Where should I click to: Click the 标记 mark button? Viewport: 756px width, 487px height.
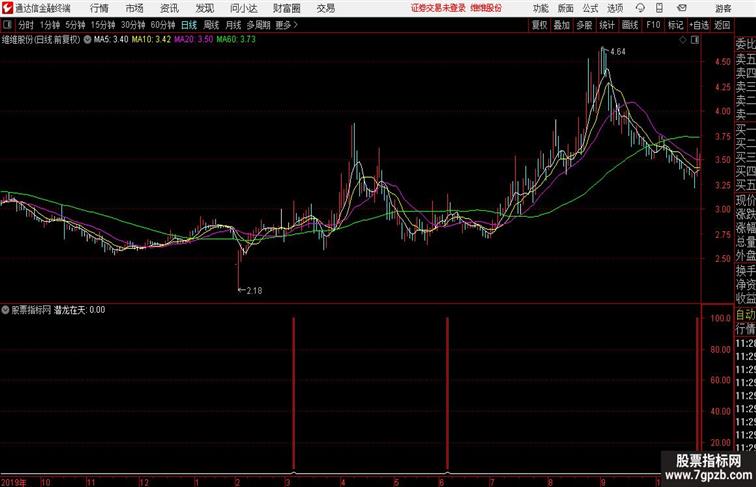[675, 25]
